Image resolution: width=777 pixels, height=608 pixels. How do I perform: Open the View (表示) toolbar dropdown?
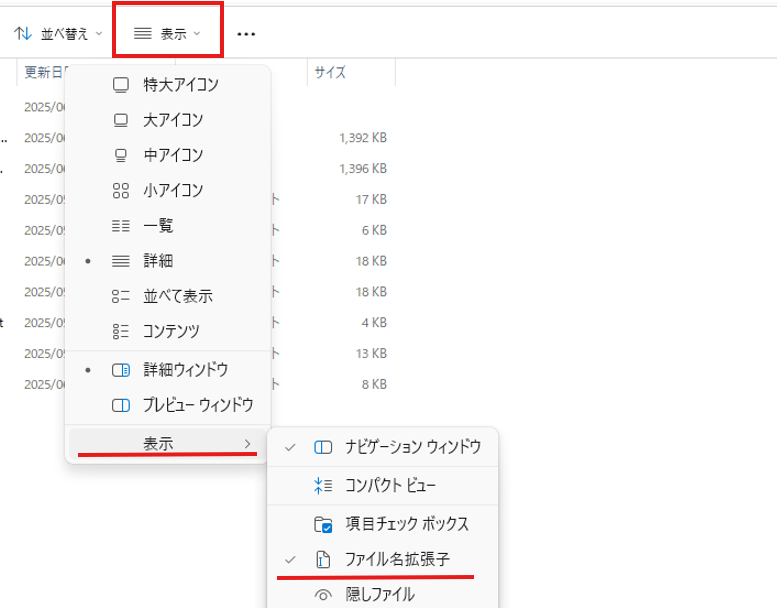coord(167,33)
